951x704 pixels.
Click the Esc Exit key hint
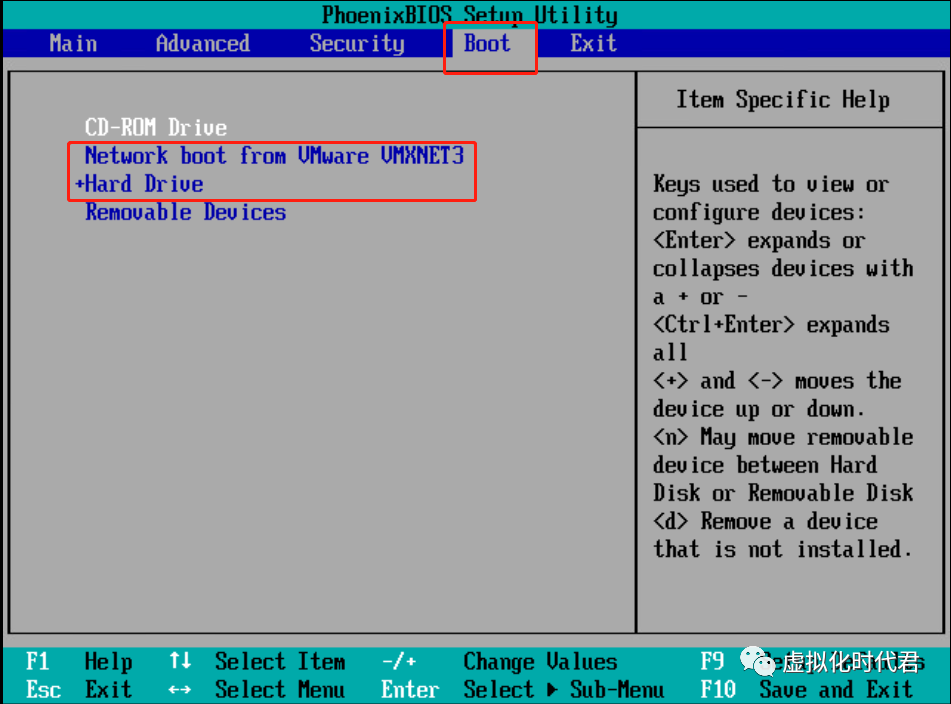tap(79, 689)
